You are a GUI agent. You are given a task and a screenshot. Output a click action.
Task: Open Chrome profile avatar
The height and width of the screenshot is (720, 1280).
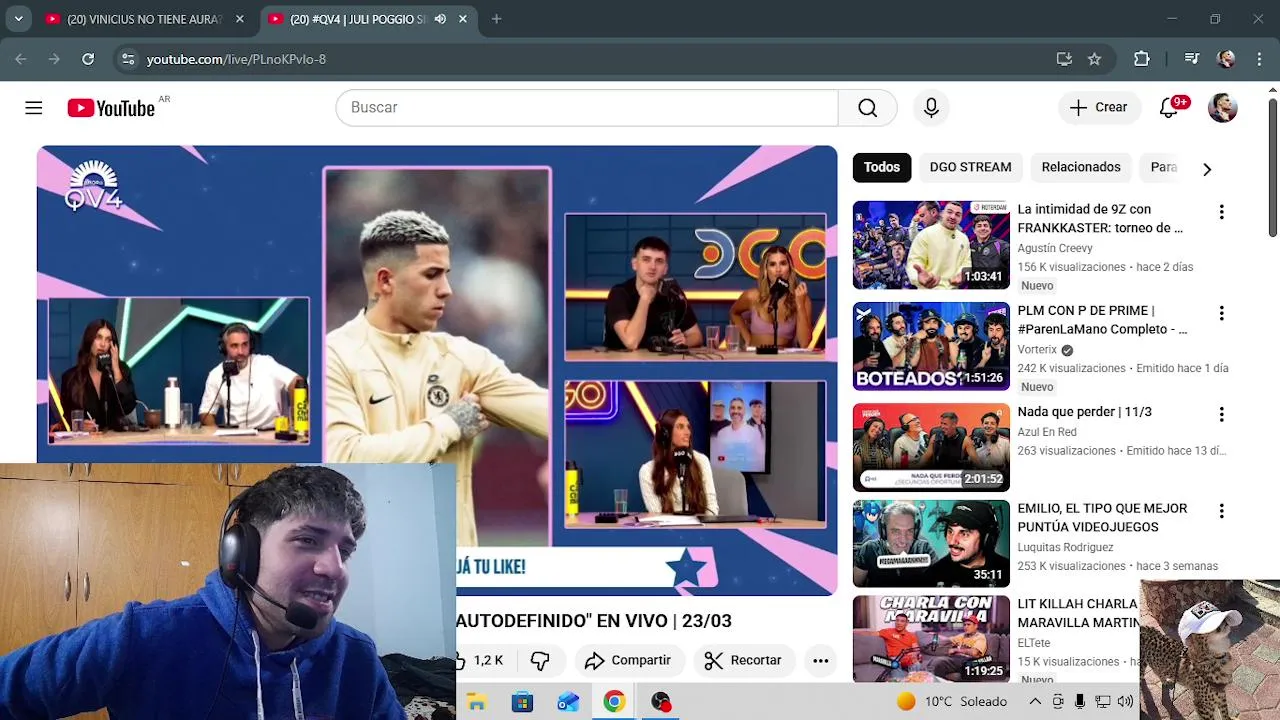pos(1226,59)
